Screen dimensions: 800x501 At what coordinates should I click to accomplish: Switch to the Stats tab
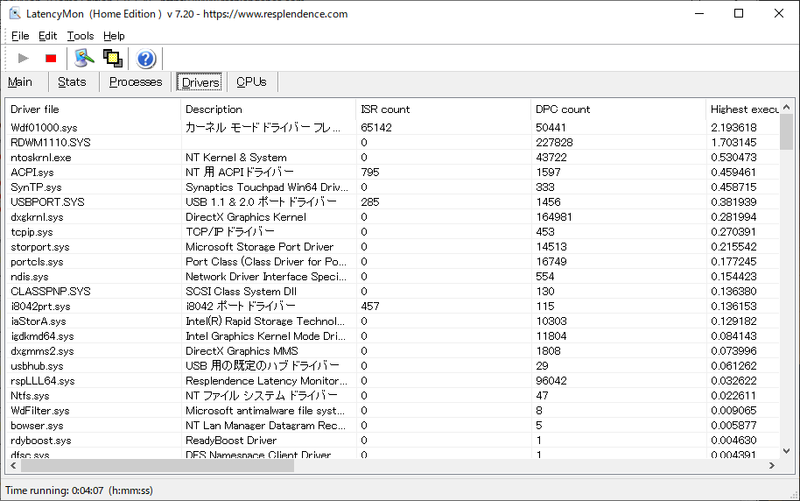pyautogui.click(x=72, y=82)
